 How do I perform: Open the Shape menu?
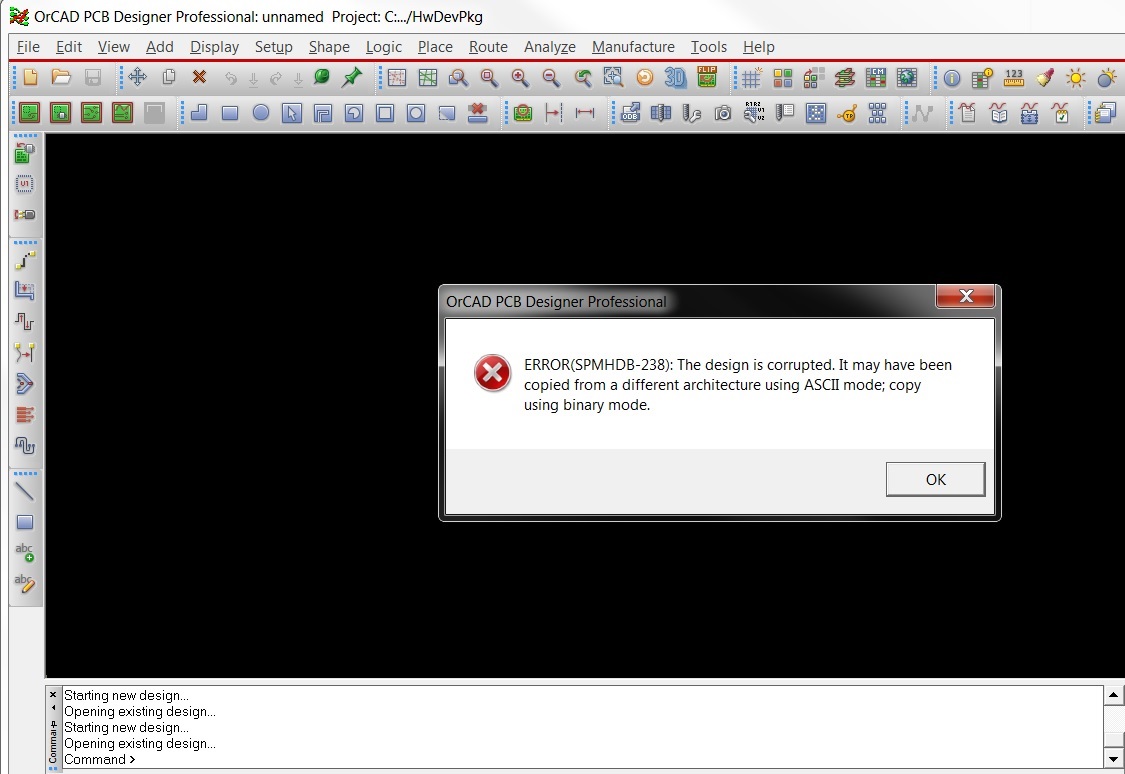(x=329, y=47)
